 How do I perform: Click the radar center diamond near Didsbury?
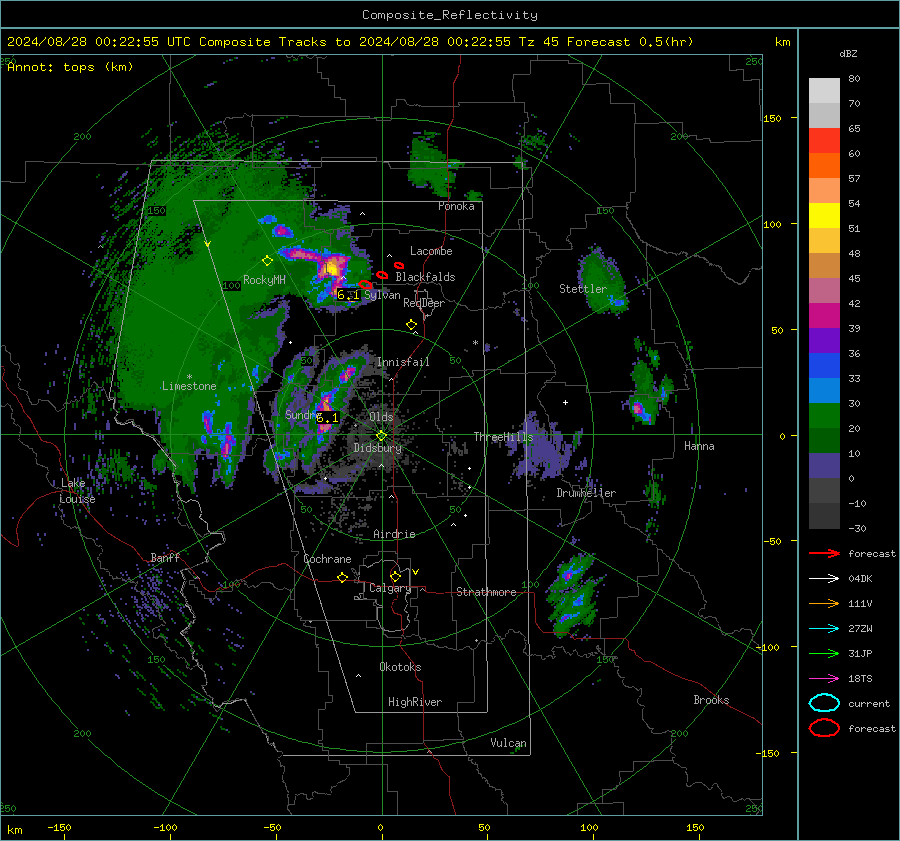pos(382,436)
